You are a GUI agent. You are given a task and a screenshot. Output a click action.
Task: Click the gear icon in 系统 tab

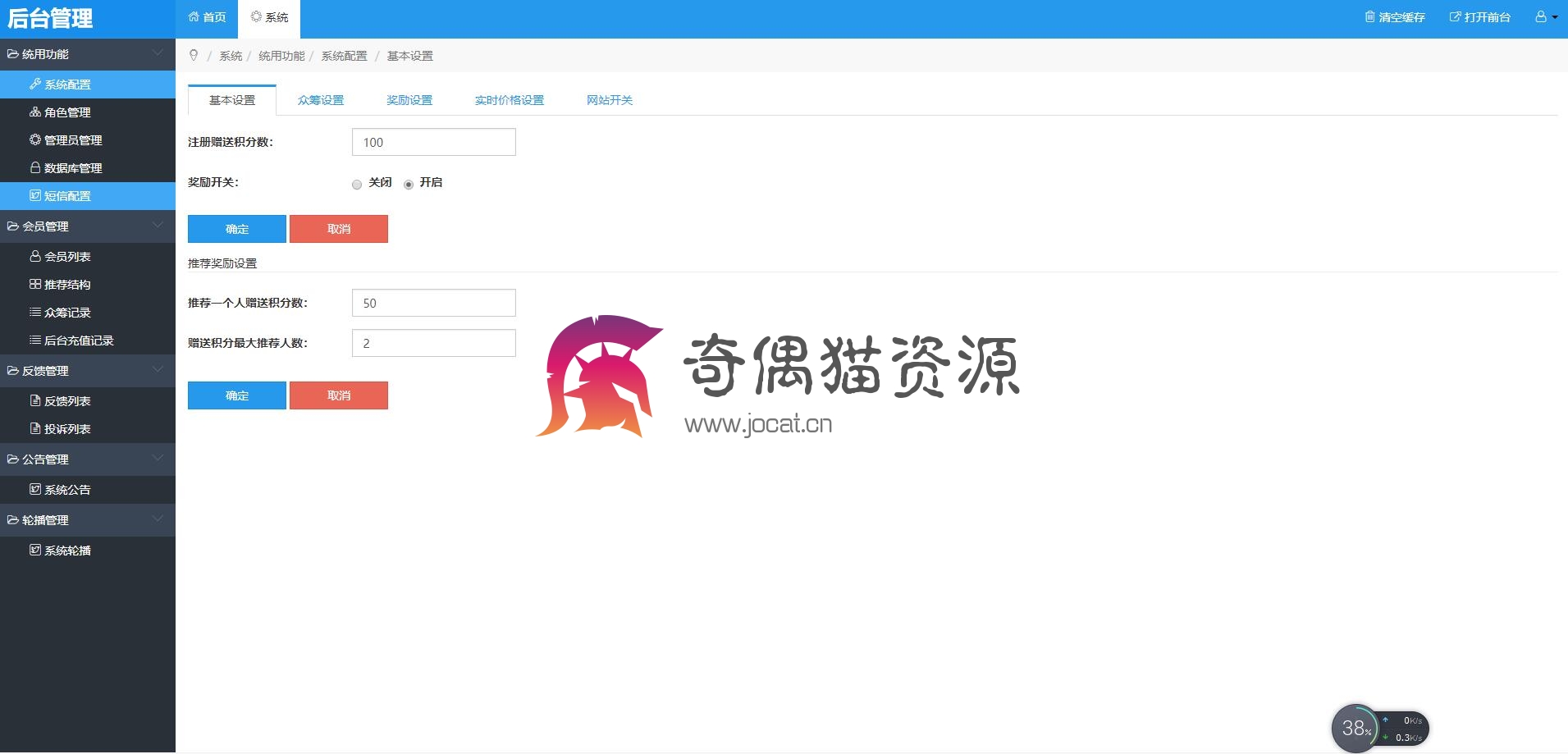point(256,16)
